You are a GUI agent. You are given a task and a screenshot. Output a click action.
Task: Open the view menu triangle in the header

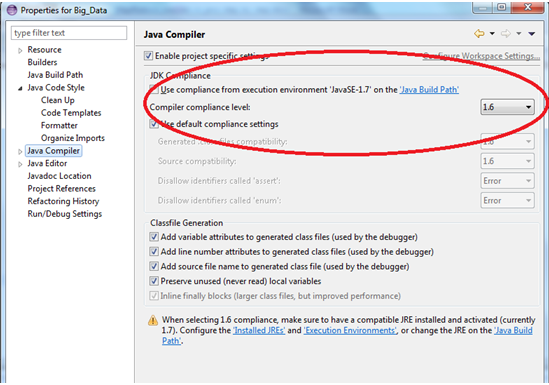coord(532,34)
